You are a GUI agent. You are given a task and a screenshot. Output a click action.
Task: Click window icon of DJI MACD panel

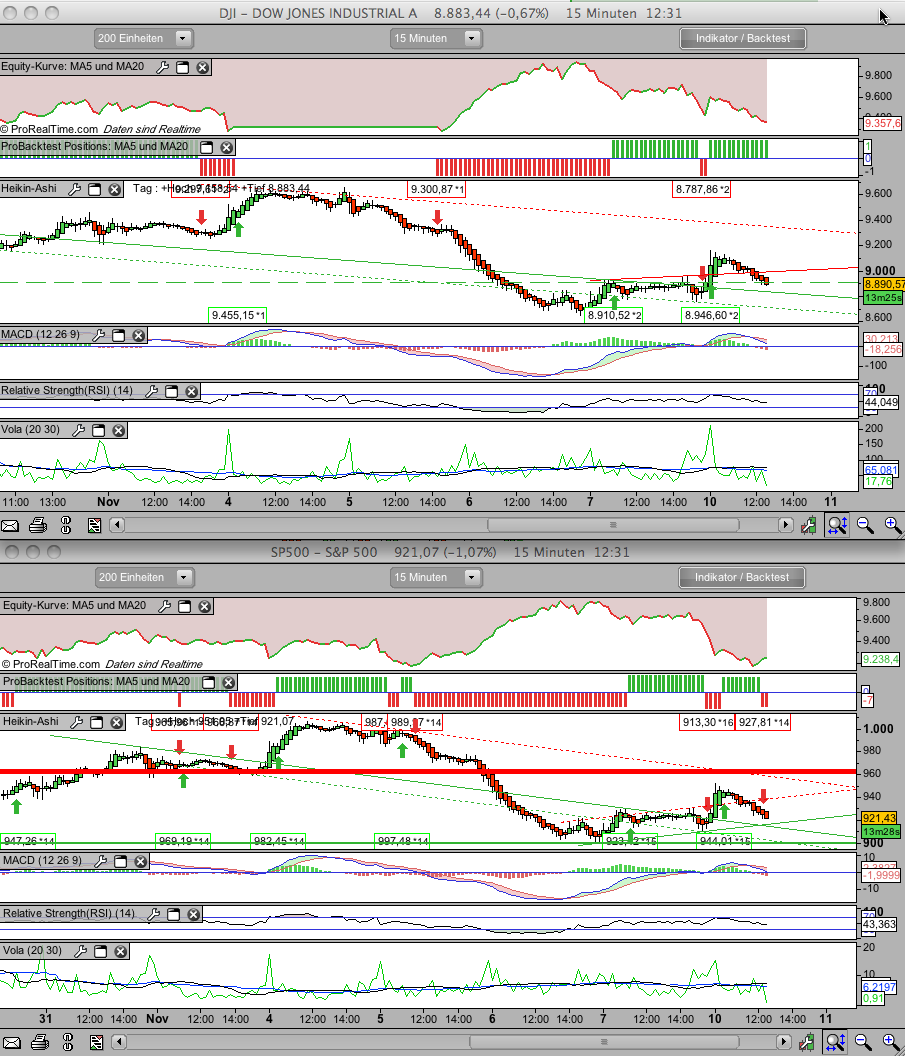tap(119, 335)
